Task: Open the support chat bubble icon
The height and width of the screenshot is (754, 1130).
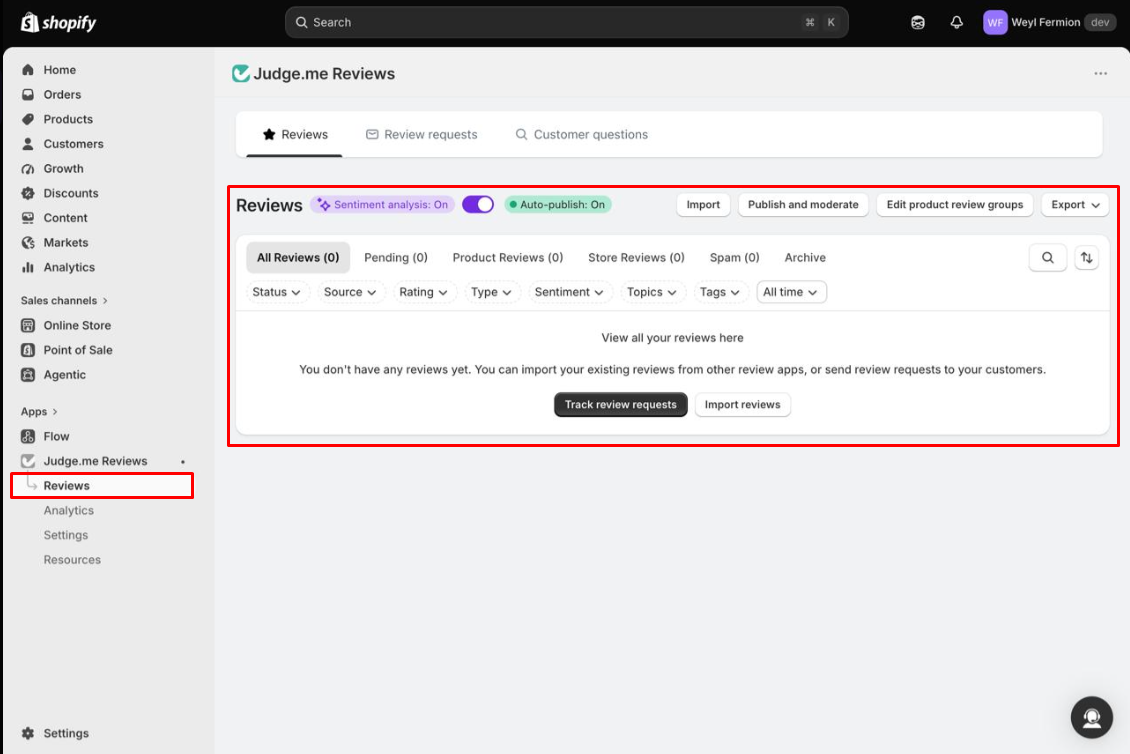Action: 1092,717
